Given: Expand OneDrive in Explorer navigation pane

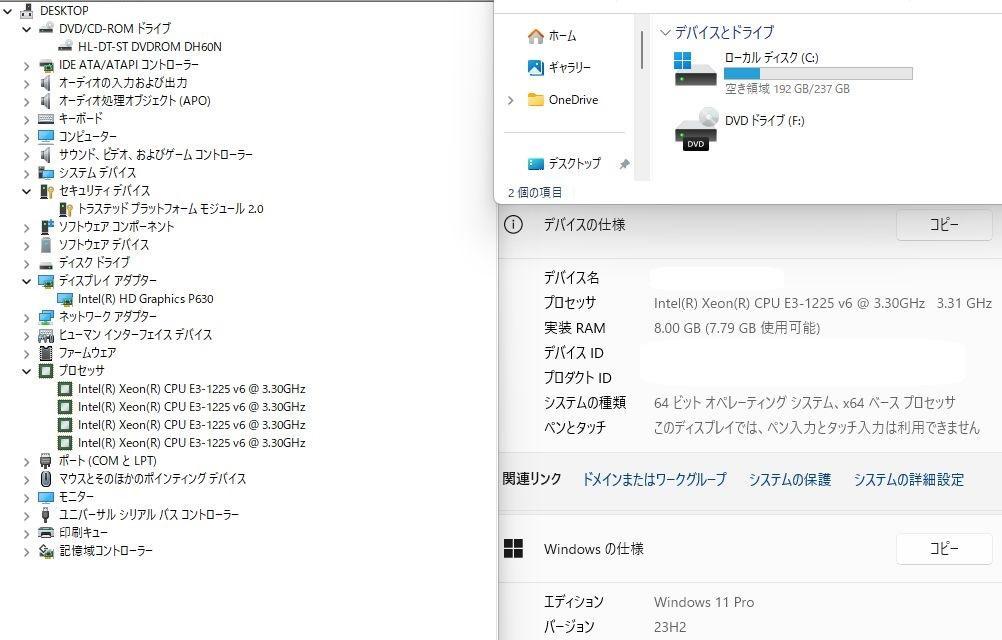Looking at the screenshot, I should point(511,100).
